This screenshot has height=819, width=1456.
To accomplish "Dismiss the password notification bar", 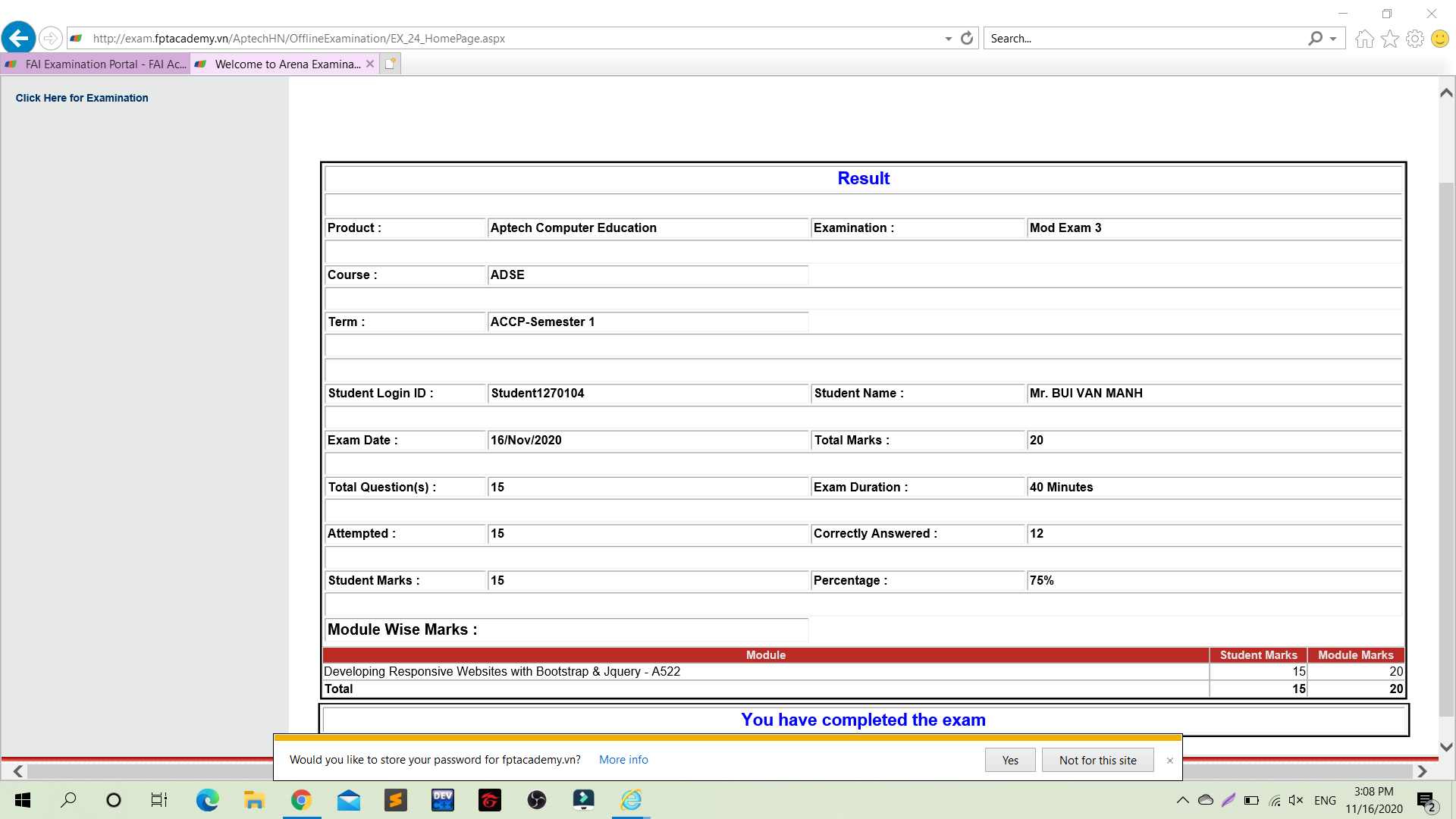I will 1169,761.
